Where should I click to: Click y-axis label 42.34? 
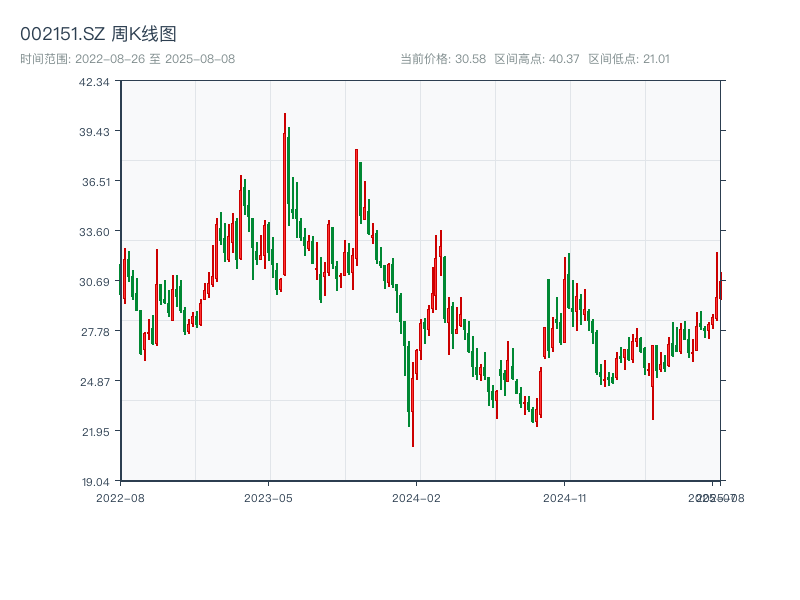(x=94, y=82)
